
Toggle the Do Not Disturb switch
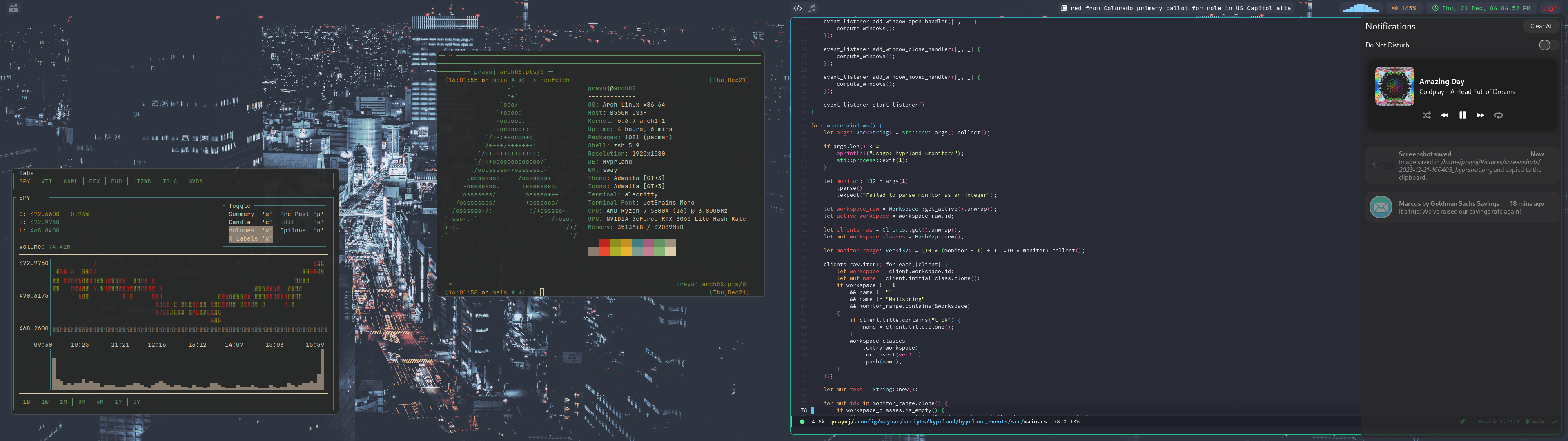tap(1548, 45)
